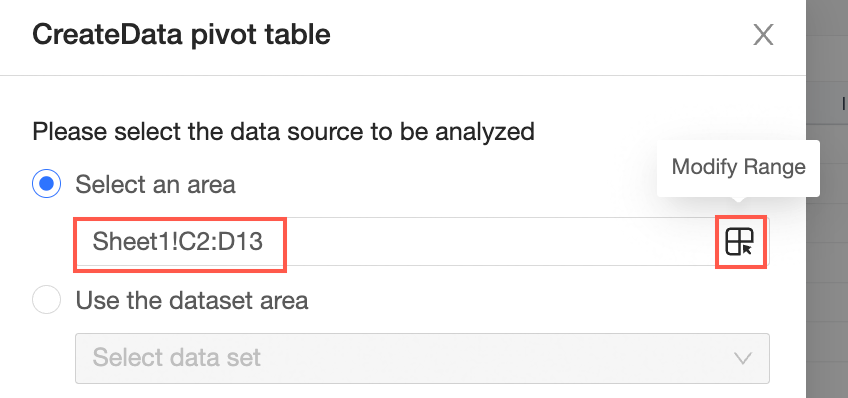Focus the Sheet1!C2:D13 range field
848x398 pixels.
[x=422, y=242]
